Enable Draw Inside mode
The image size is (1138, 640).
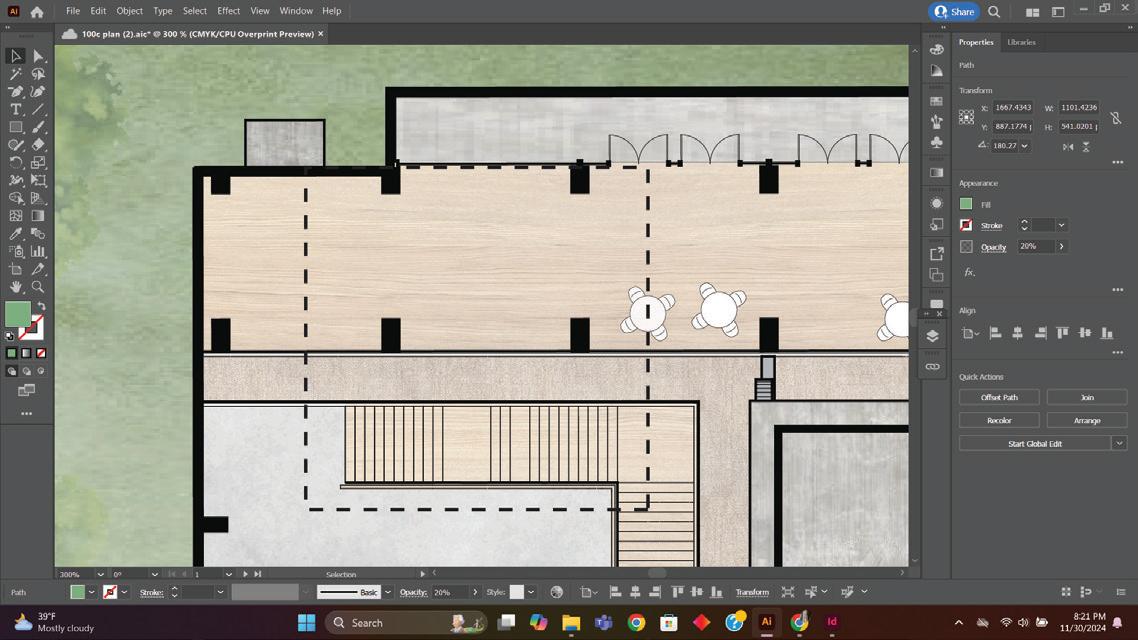41,371
